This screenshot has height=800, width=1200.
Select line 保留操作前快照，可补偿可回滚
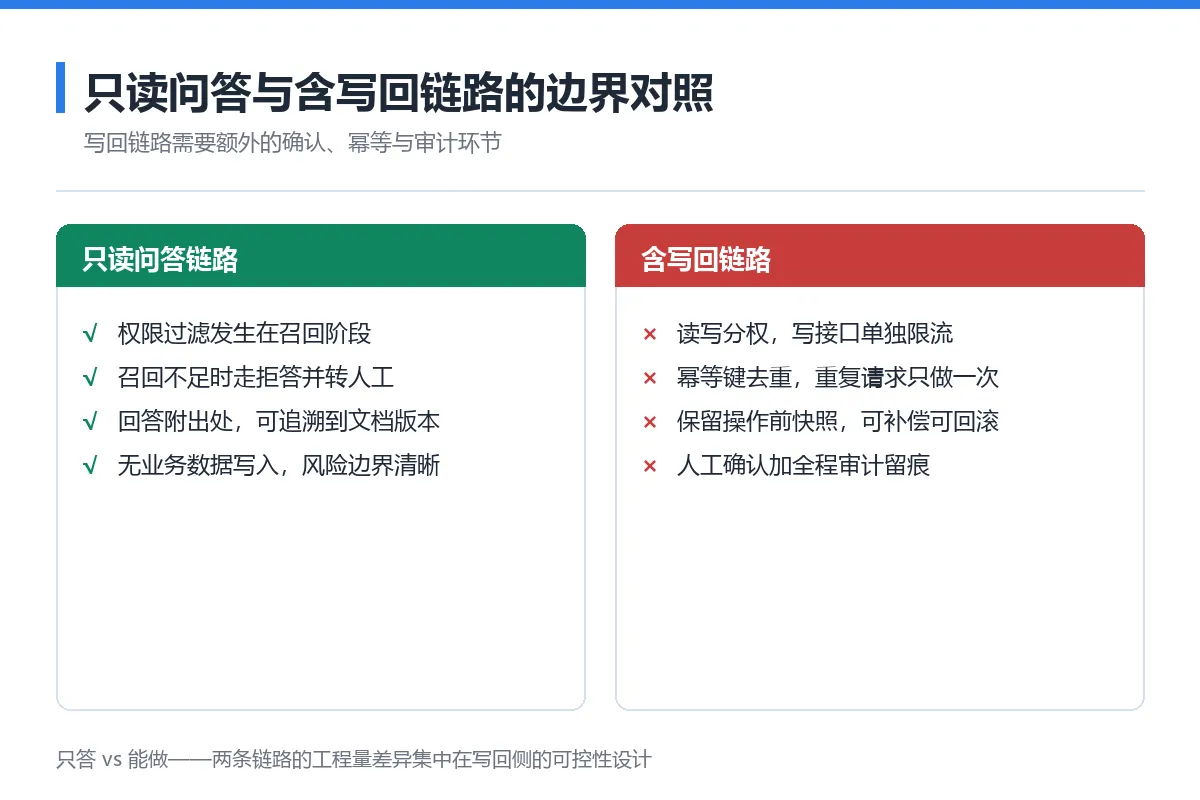(x=838, y=421)
